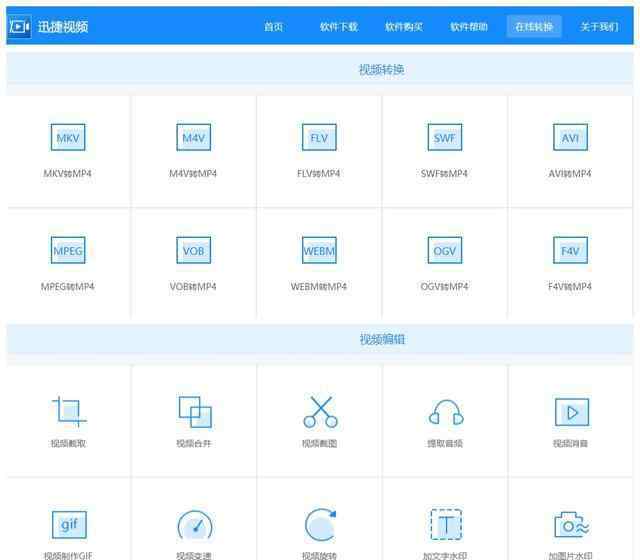Click the 视频消音 mute video icon
Viewport: 640px width, 560px height.
point(571,411)
